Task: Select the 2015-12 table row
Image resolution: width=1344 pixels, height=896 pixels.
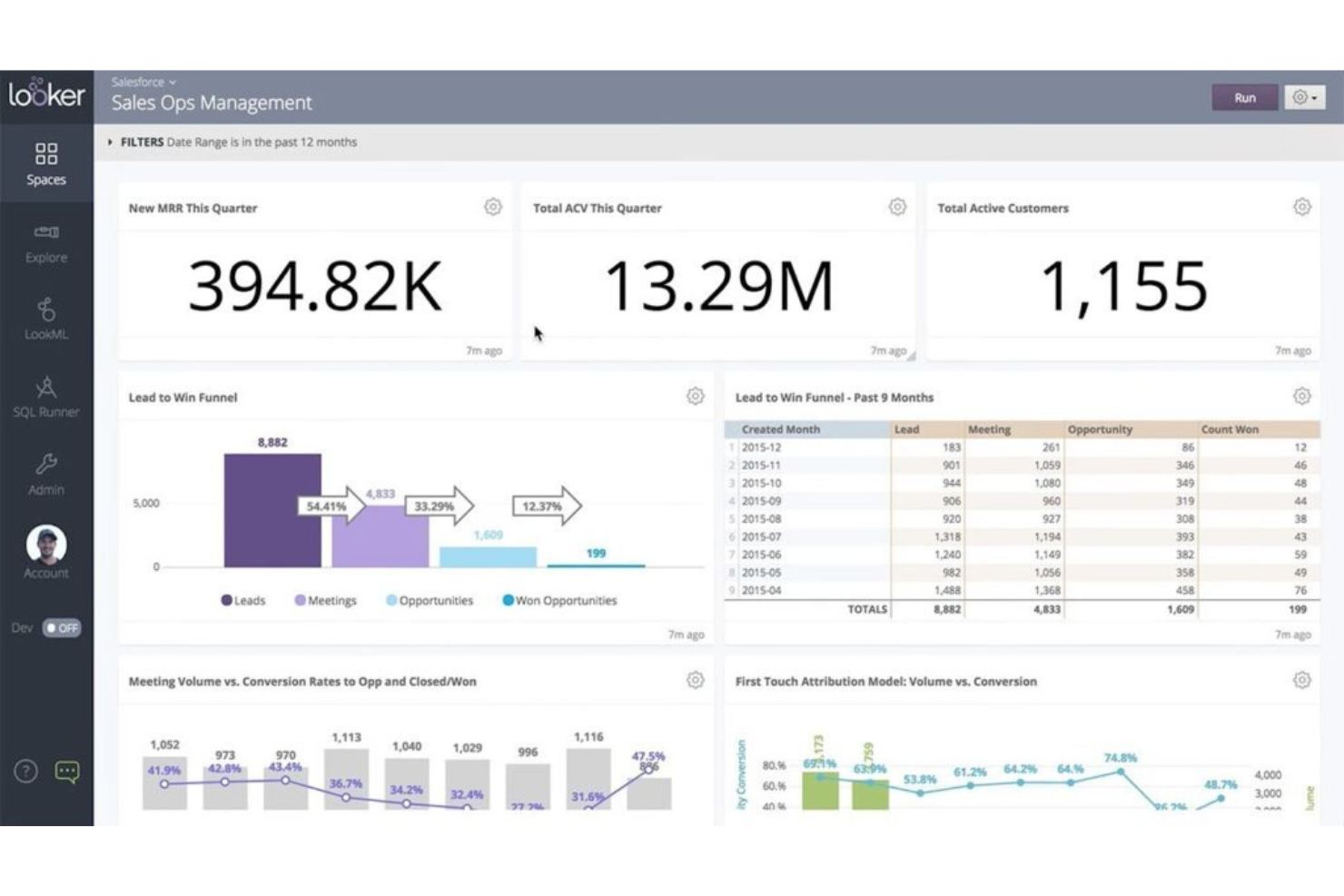Action: click(1022, 448)
